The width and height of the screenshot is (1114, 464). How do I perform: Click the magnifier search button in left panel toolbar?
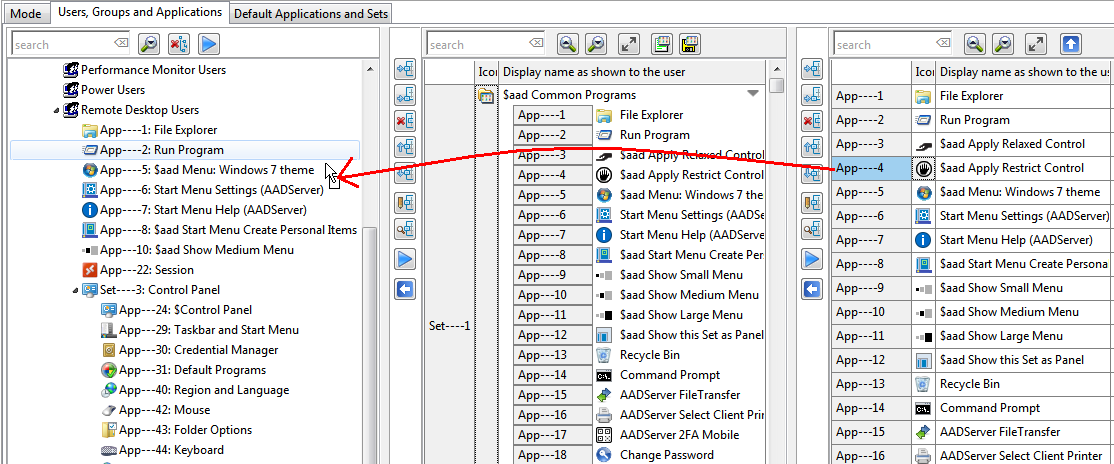tap(149, 44)
